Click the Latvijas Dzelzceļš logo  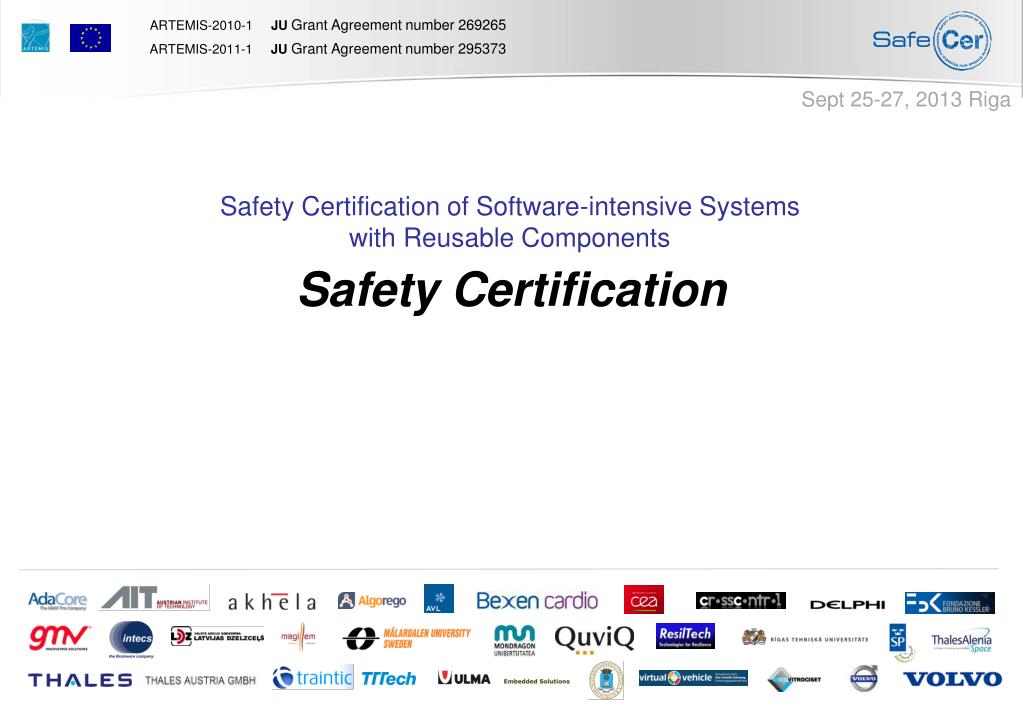pos(217,636)
